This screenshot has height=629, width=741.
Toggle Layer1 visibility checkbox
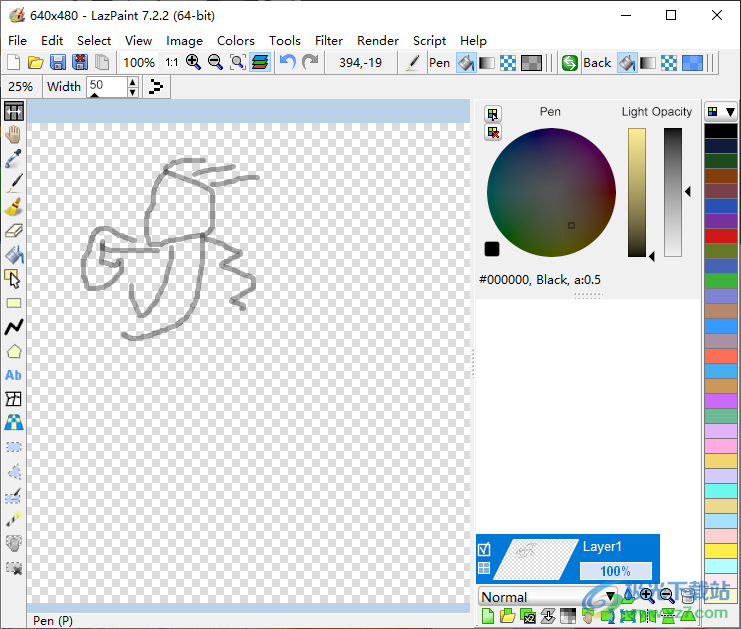pos(484,549)
